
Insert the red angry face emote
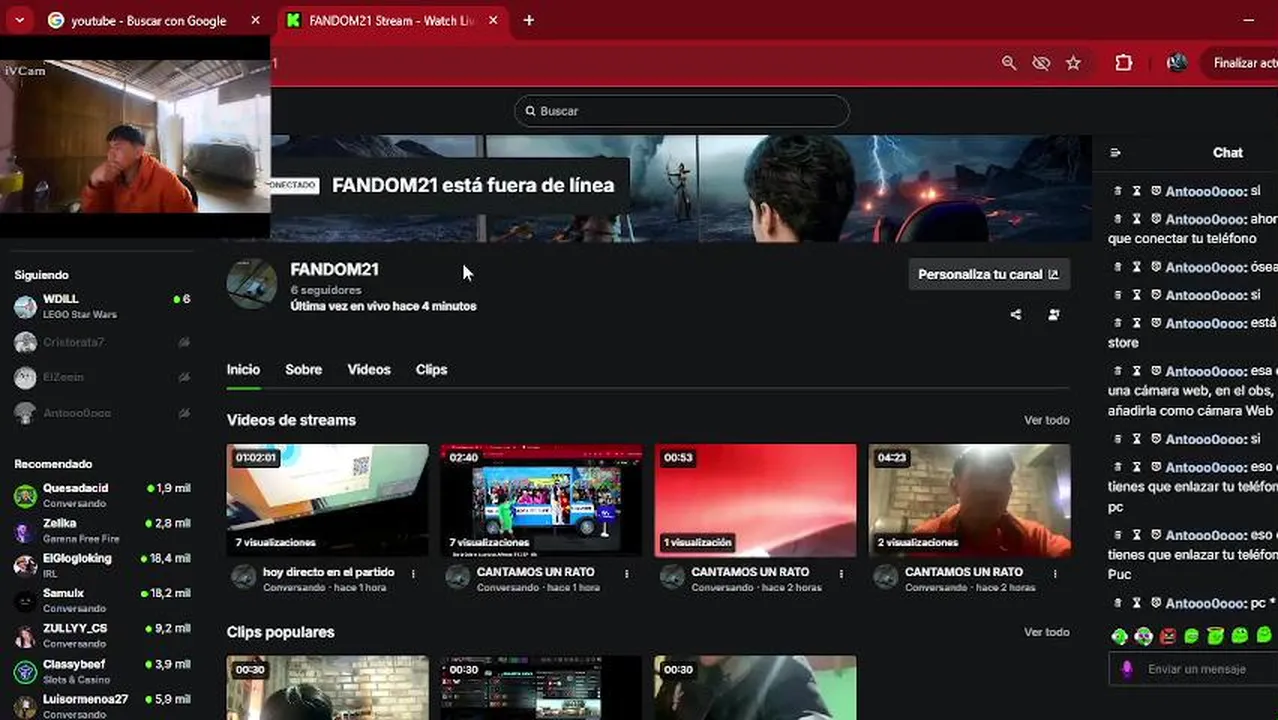[1168, 635]
